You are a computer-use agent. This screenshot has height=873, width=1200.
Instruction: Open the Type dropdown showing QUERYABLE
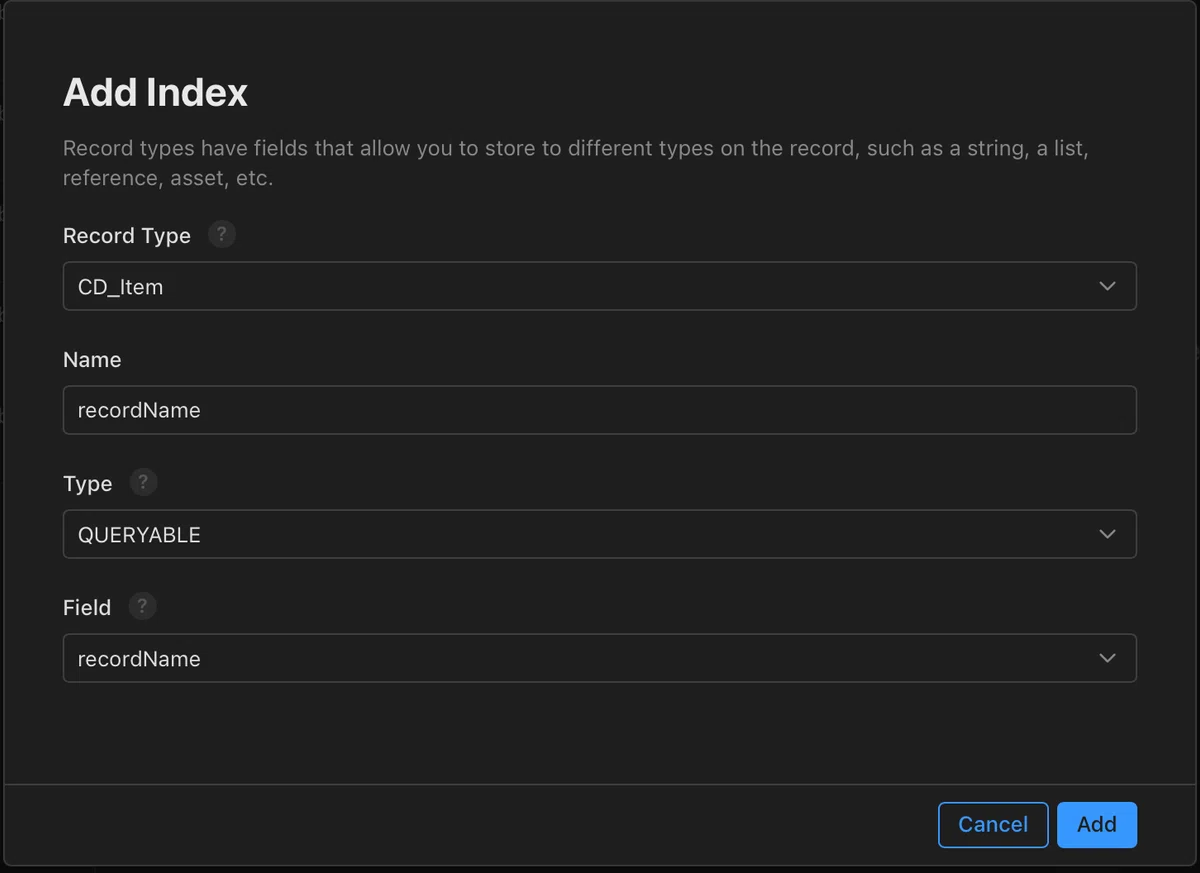point(600,534)
